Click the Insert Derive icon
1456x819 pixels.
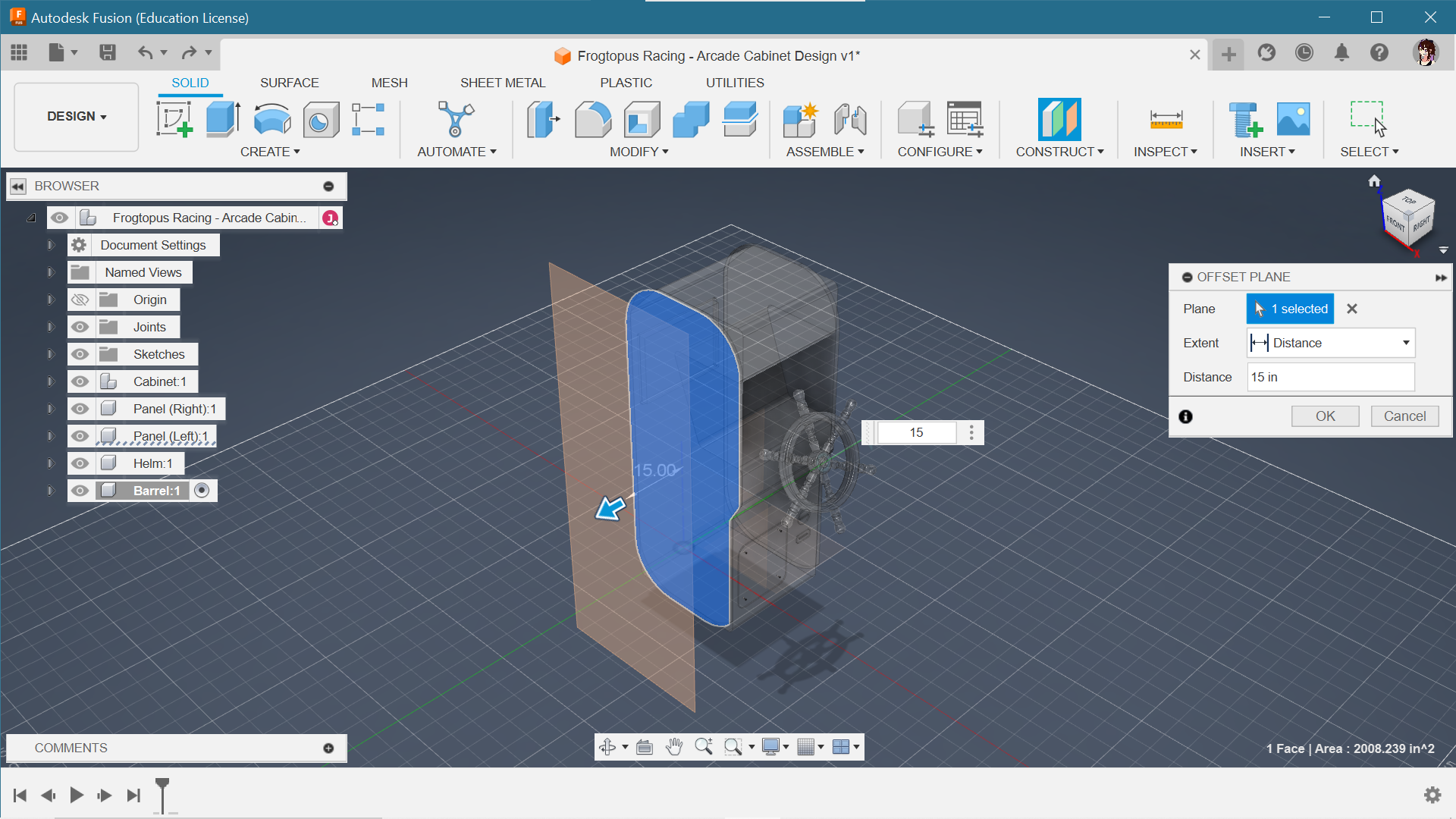pos(1244,119)
